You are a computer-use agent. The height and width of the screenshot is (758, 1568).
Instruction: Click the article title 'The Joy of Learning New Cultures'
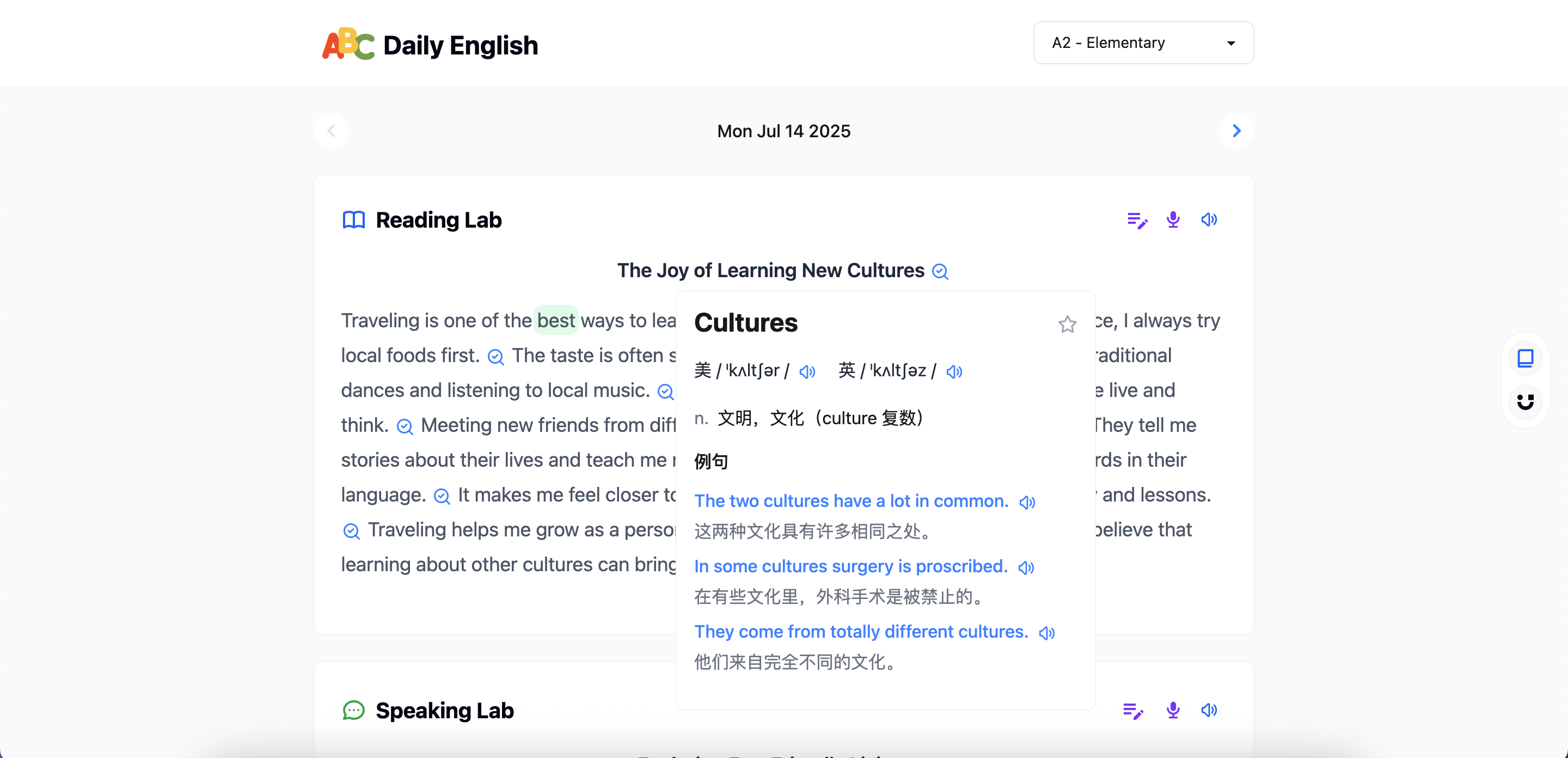770,270
